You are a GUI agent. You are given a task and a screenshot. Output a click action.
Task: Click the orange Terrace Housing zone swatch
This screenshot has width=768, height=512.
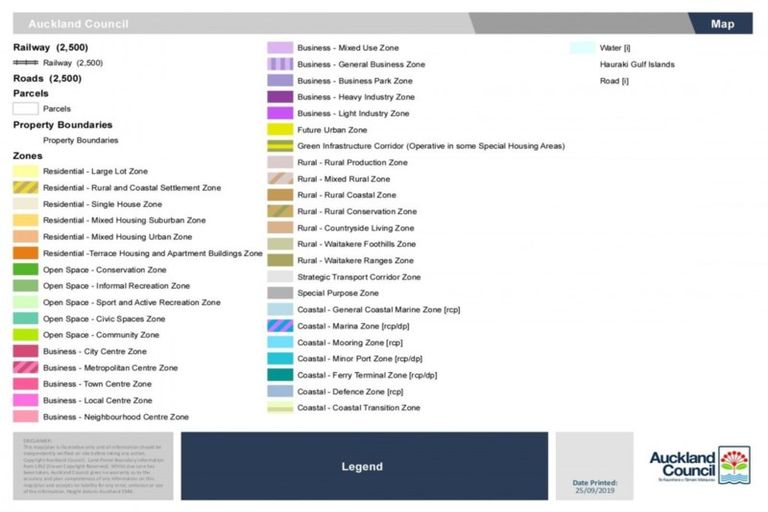(25, 254)
